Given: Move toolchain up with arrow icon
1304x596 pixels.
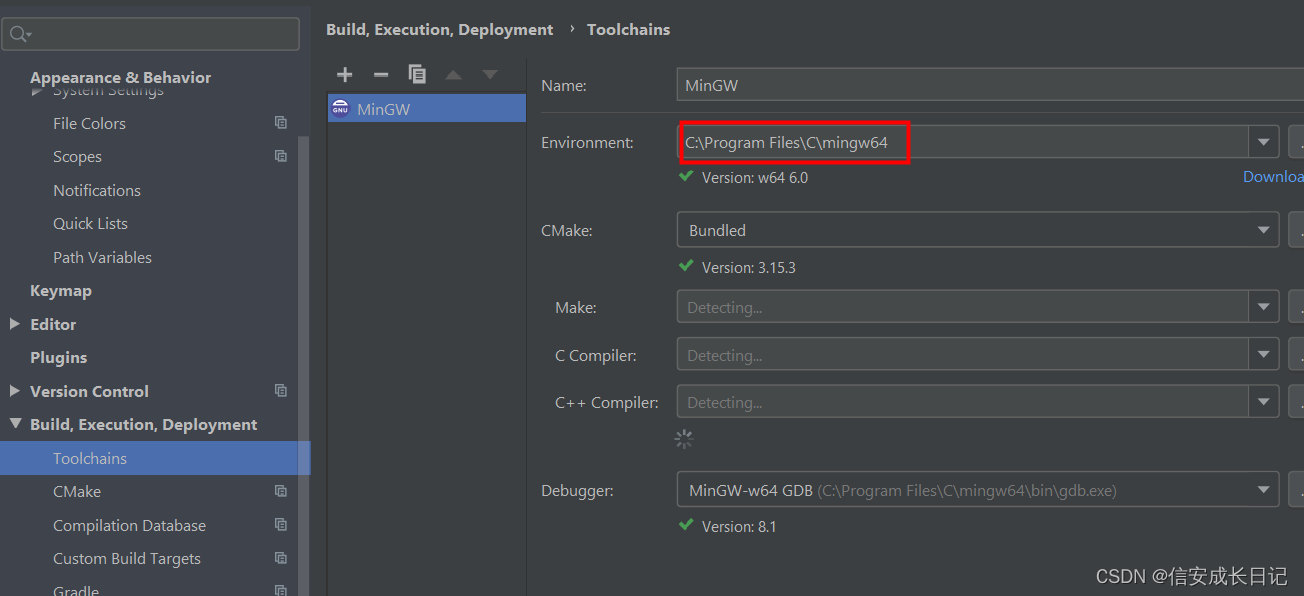Looking at the screenshot, I should pyautogui.click(x=453, y=75).
